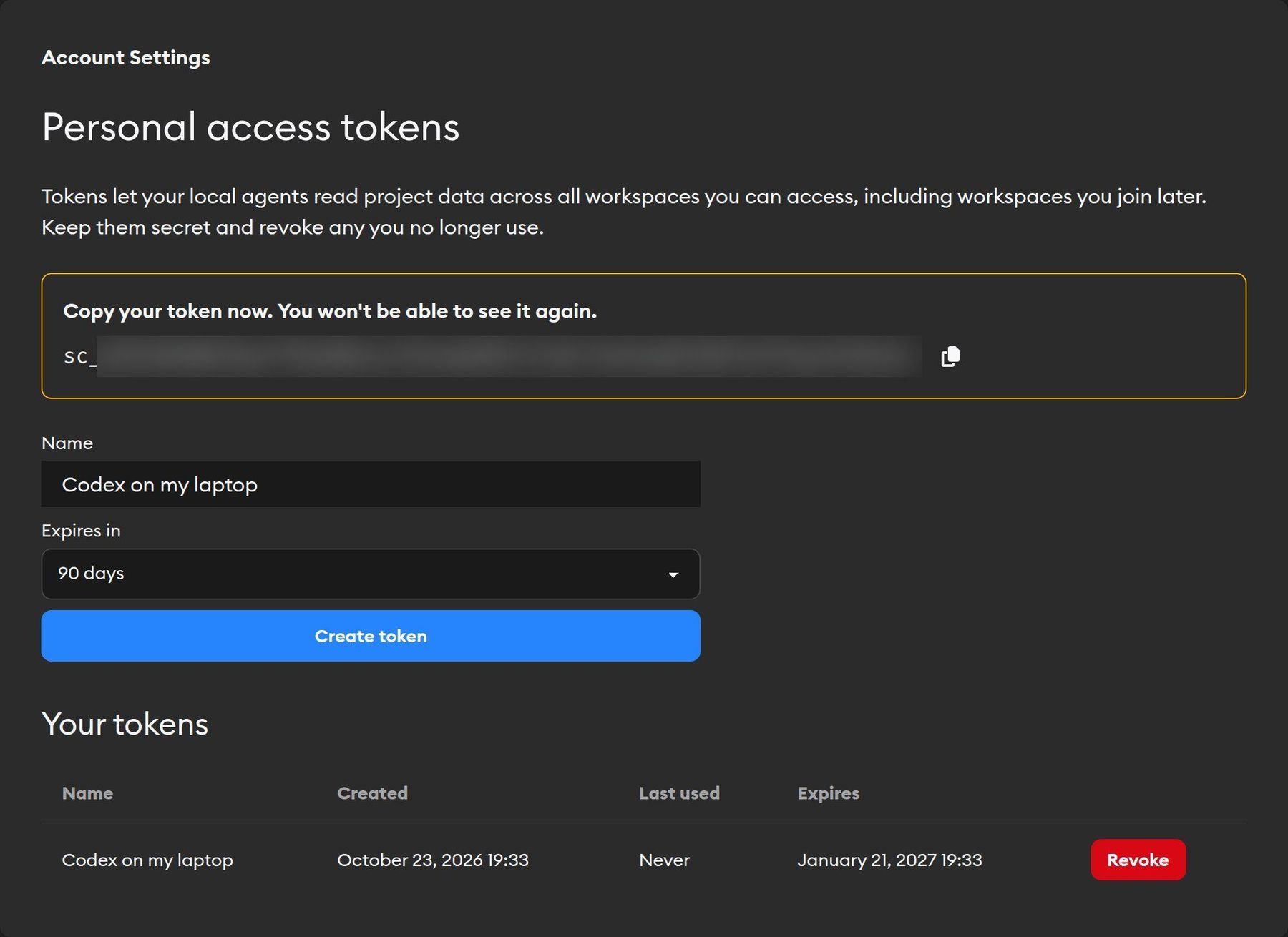1288x937 pixels.
Task: Select the Created column header
Action: pyautogui.click(x=372, y=793)
